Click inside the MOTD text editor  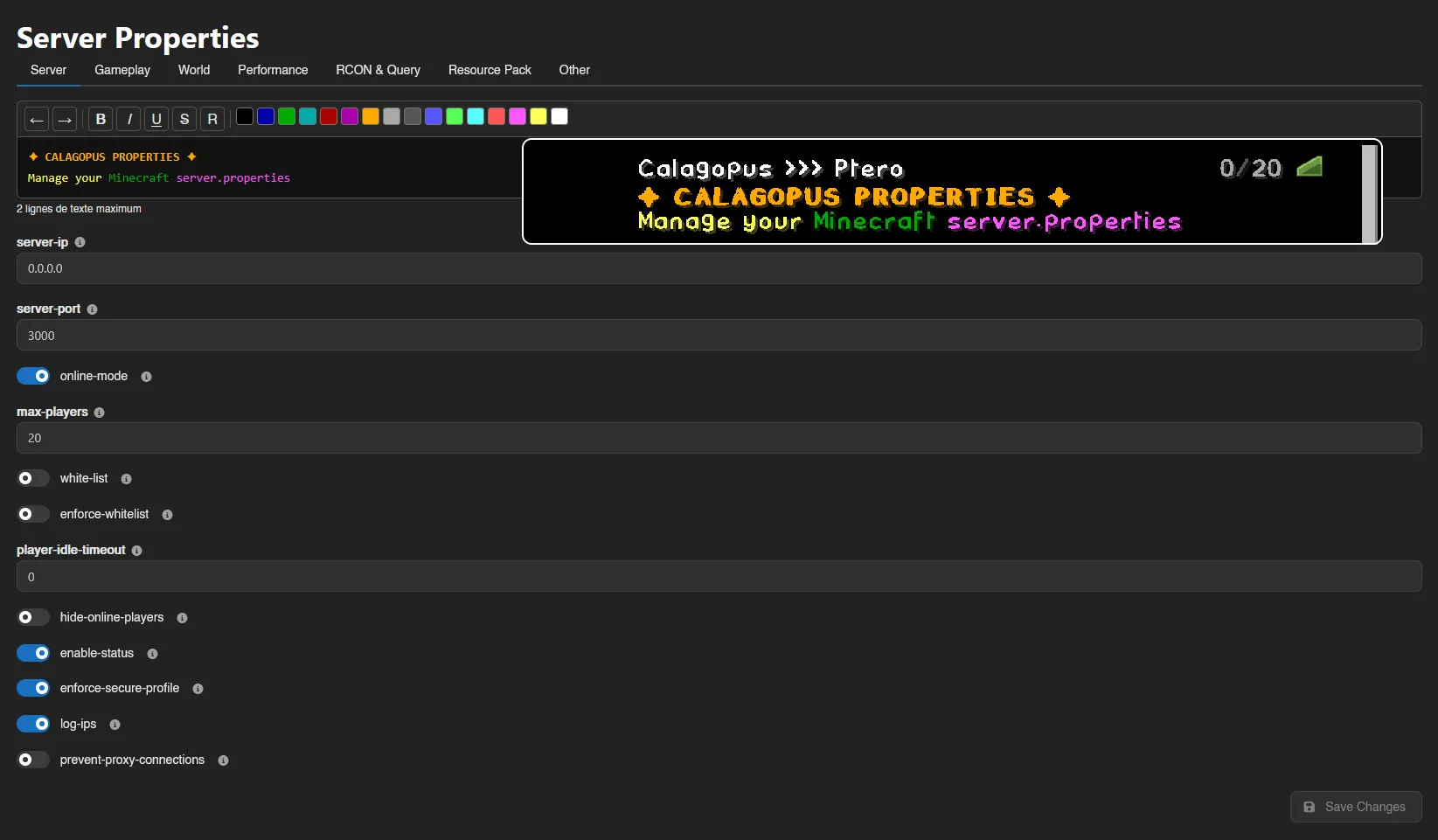[x=269, y=167]
